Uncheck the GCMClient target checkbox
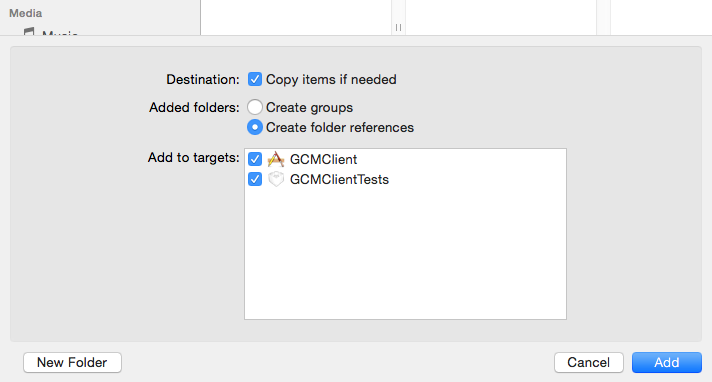The width and height of the screenshot is (712, 382). click(x=255, y=159)
